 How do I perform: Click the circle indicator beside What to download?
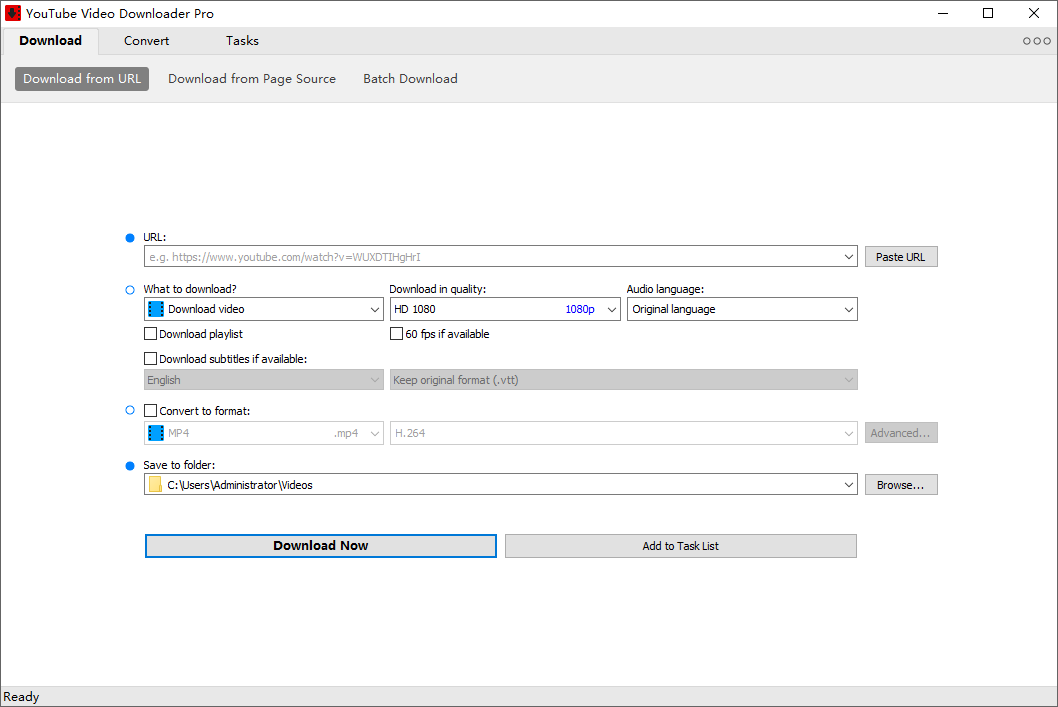pyautogui.click(x=130, y=289)
